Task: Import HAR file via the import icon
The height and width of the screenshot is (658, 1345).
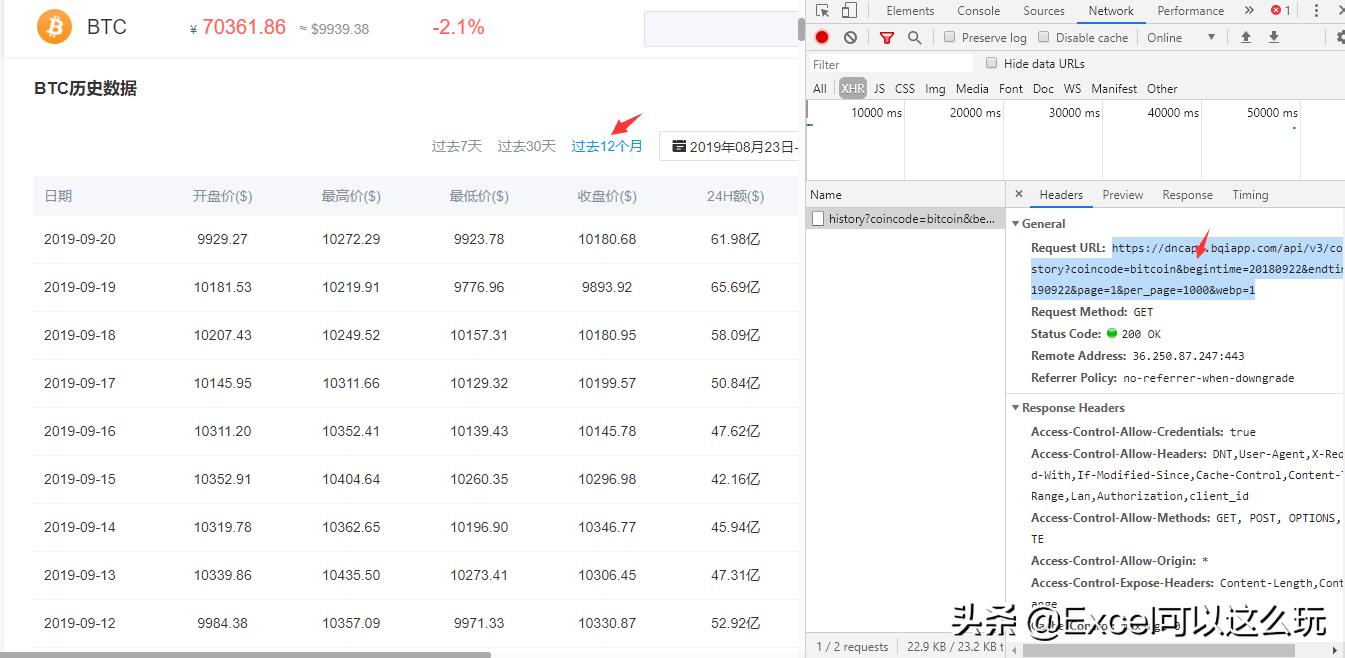Action: coord(1248,37)
